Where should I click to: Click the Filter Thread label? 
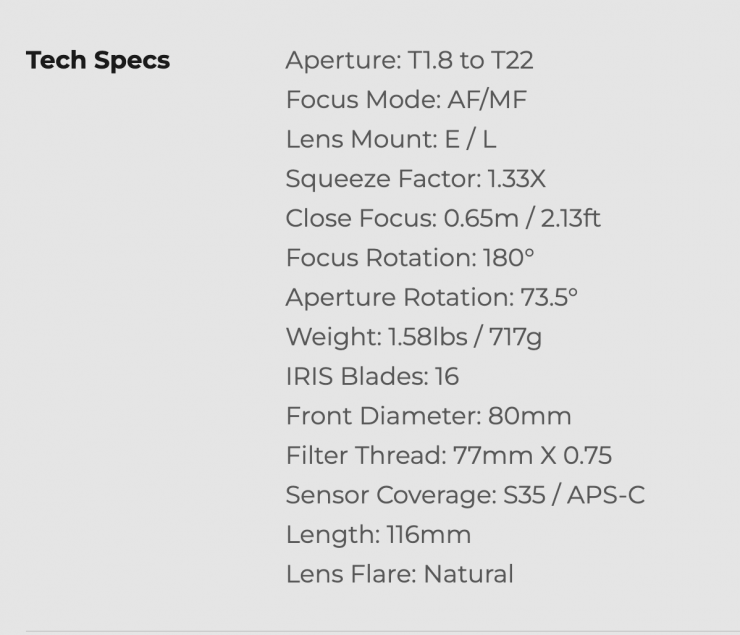(x=361, y=456)
